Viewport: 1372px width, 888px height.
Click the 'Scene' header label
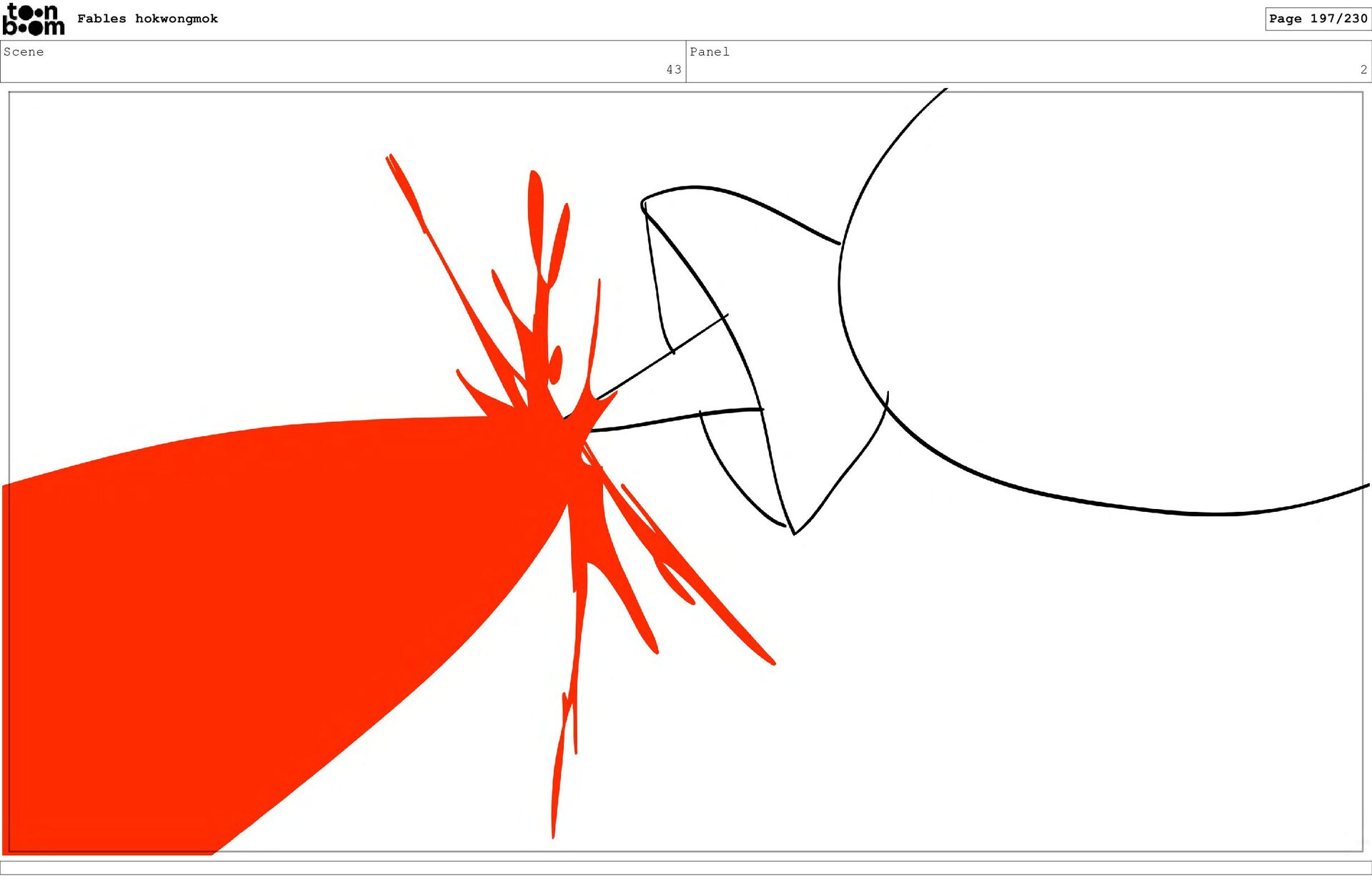24,51
